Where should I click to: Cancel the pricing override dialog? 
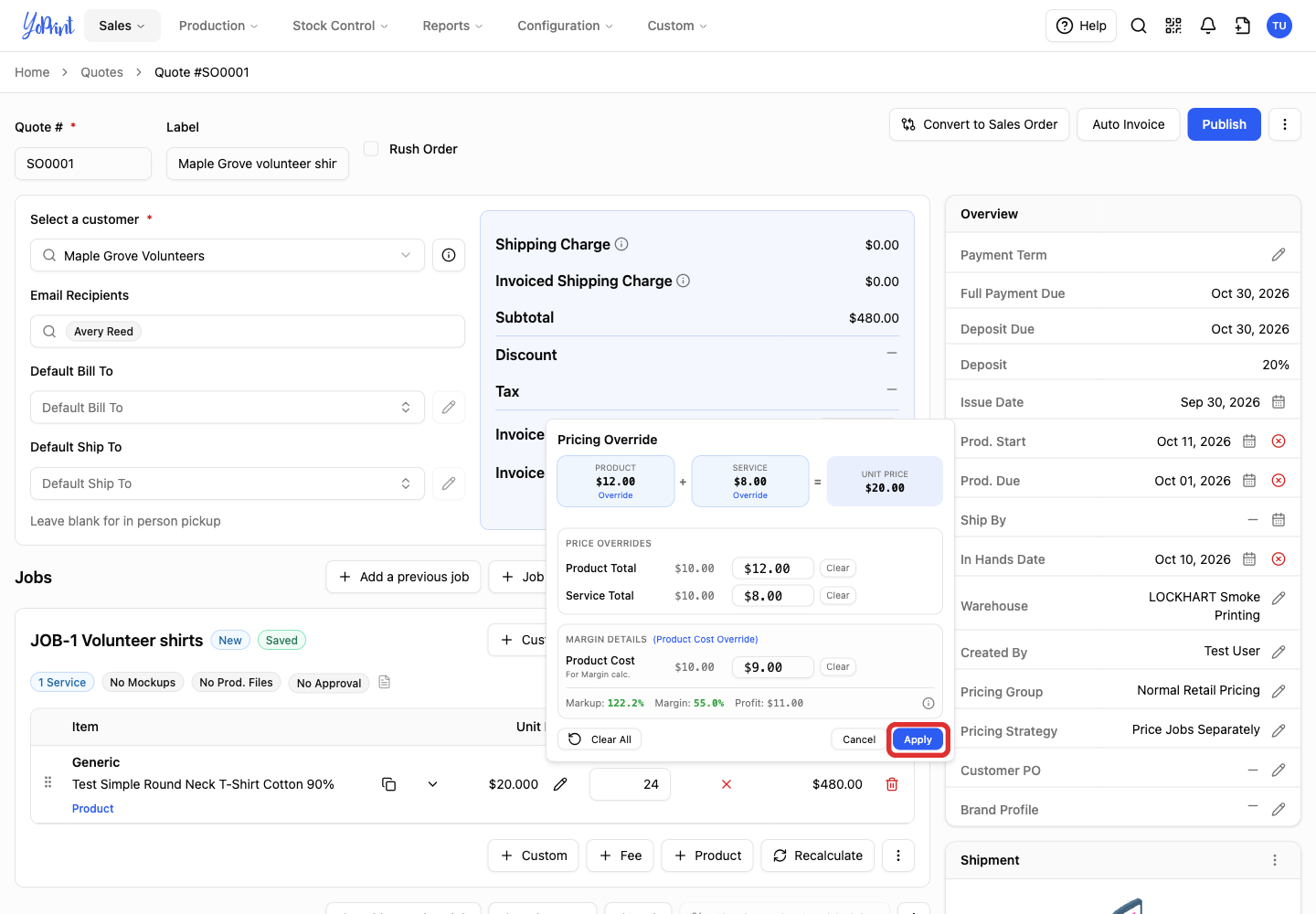pos(859,739)
